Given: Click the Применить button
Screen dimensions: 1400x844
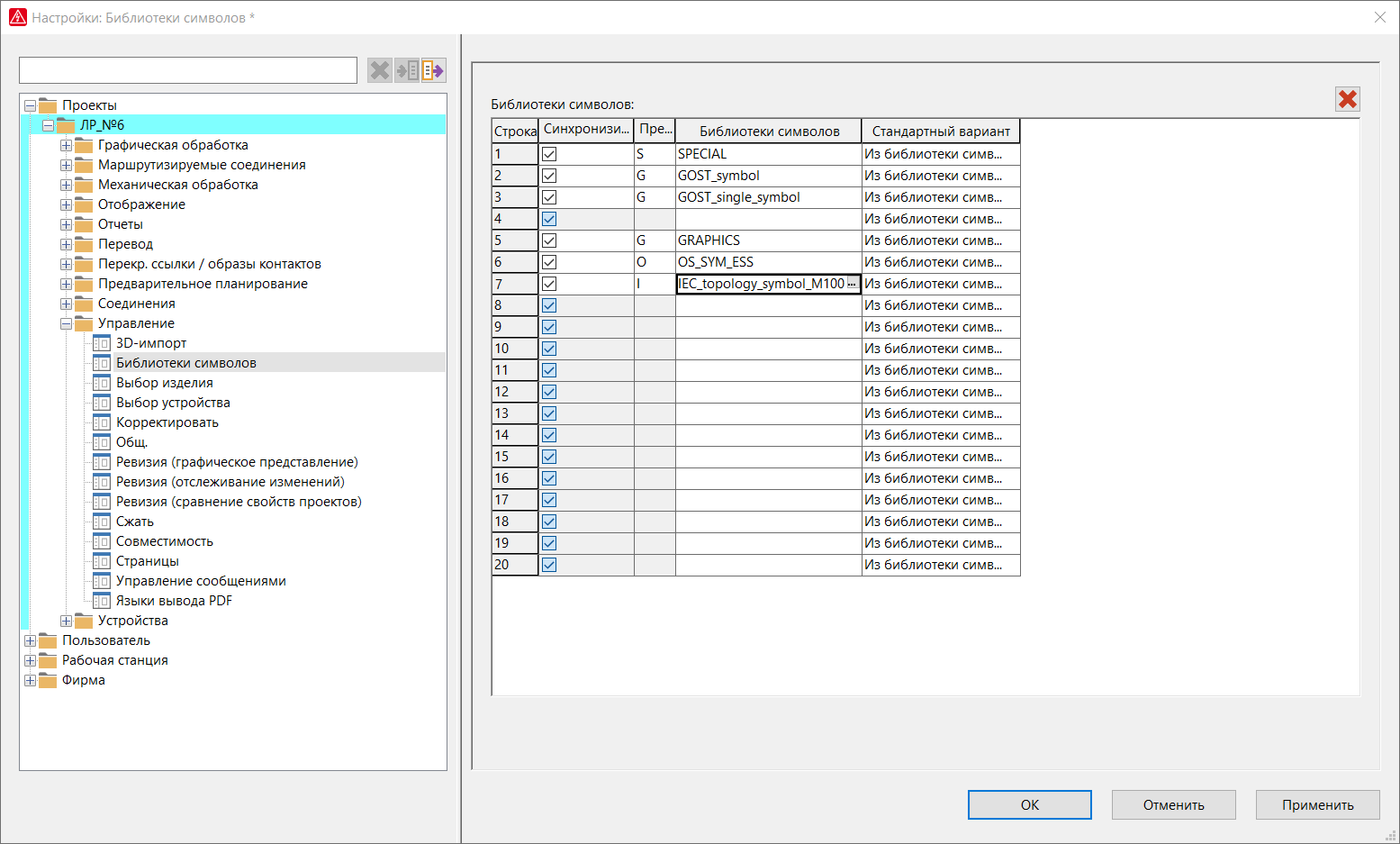Looking at the screenshot, I should coord(1318,805).
